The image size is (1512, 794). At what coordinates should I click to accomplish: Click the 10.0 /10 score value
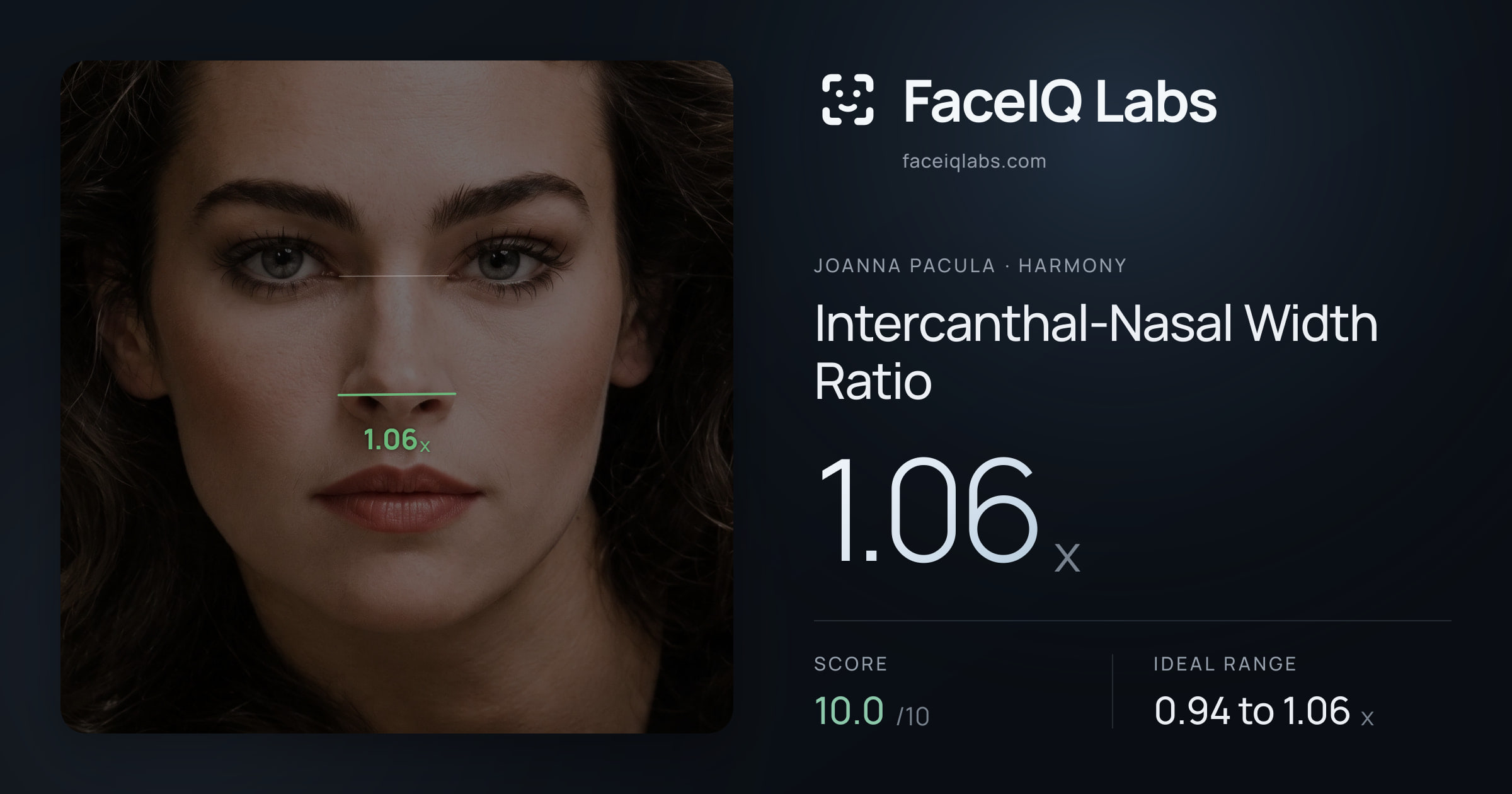(871, 711)
